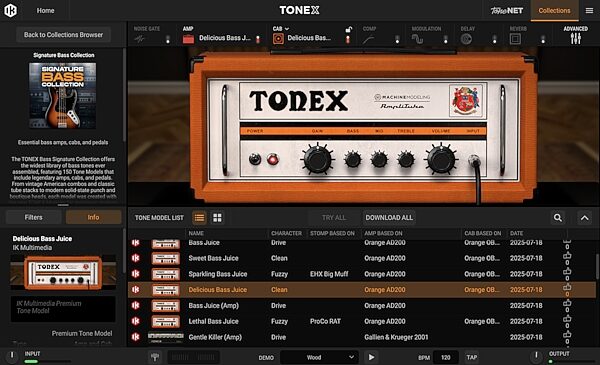Click the Reverb module icon

point(515,39)
